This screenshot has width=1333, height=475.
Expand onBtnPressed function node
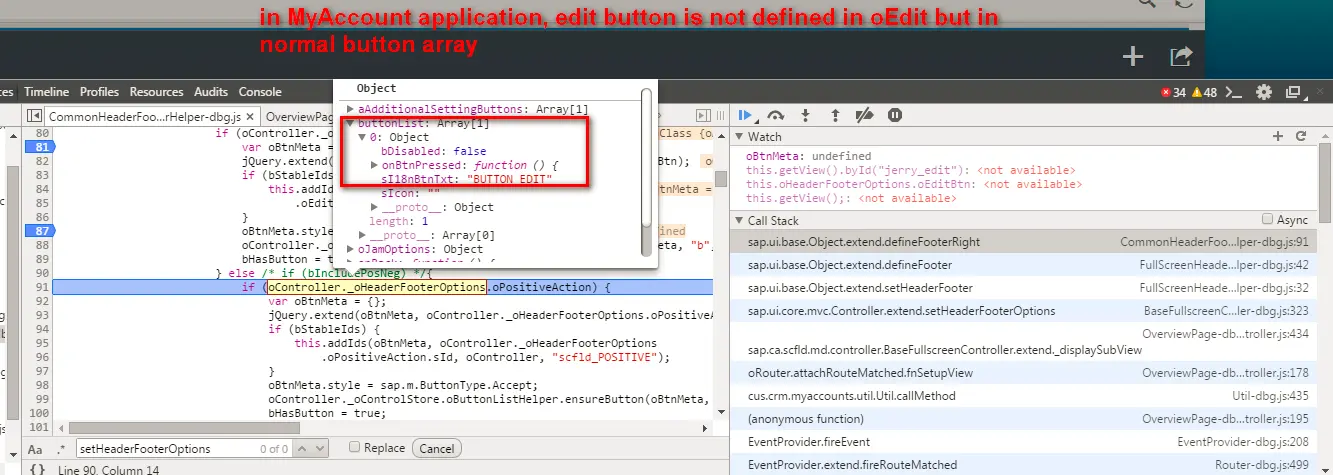(374, 165)
